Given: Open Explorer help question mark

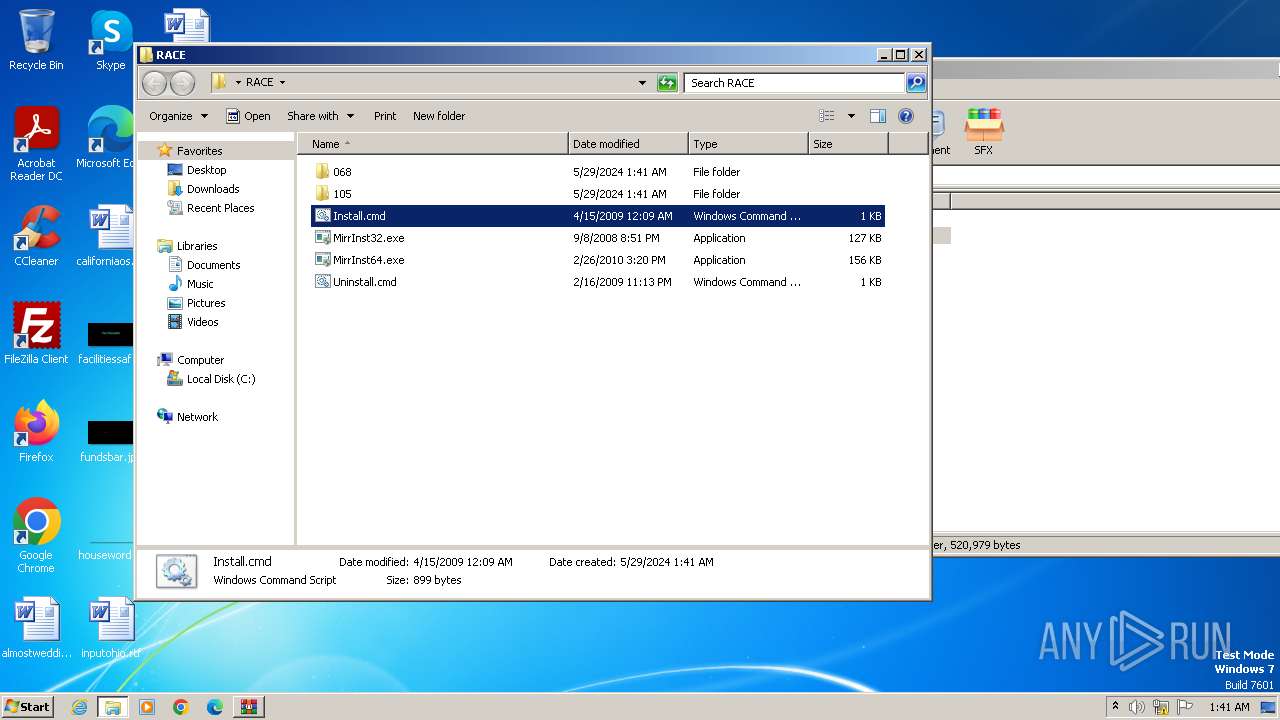Looking at the screenshot, I should click(x=906, y=116).
